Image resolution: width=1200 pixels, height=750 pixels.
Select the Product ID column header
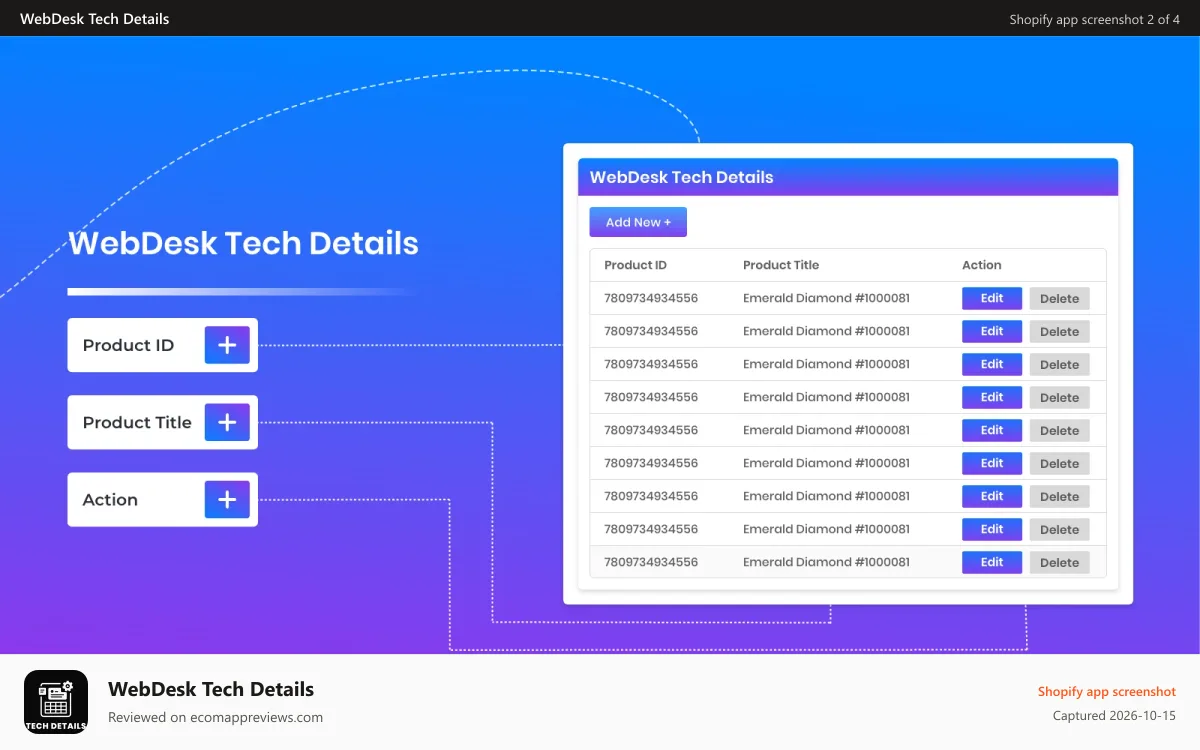pos(635,265)
